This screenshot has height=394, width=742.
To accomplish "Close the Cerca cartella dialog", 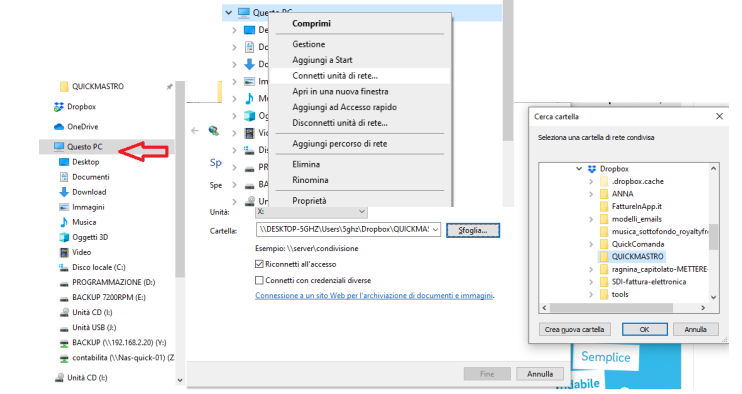I will [719, 116].
